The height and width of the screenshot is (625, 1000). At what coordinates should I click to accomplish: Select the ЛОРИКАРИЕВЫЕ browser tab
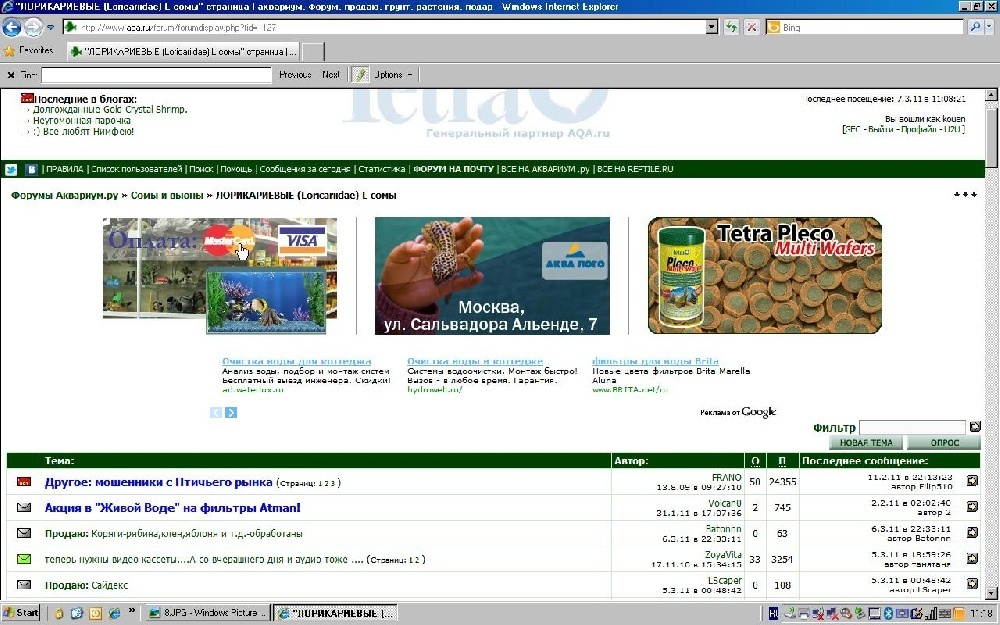[x=184, y=52]
